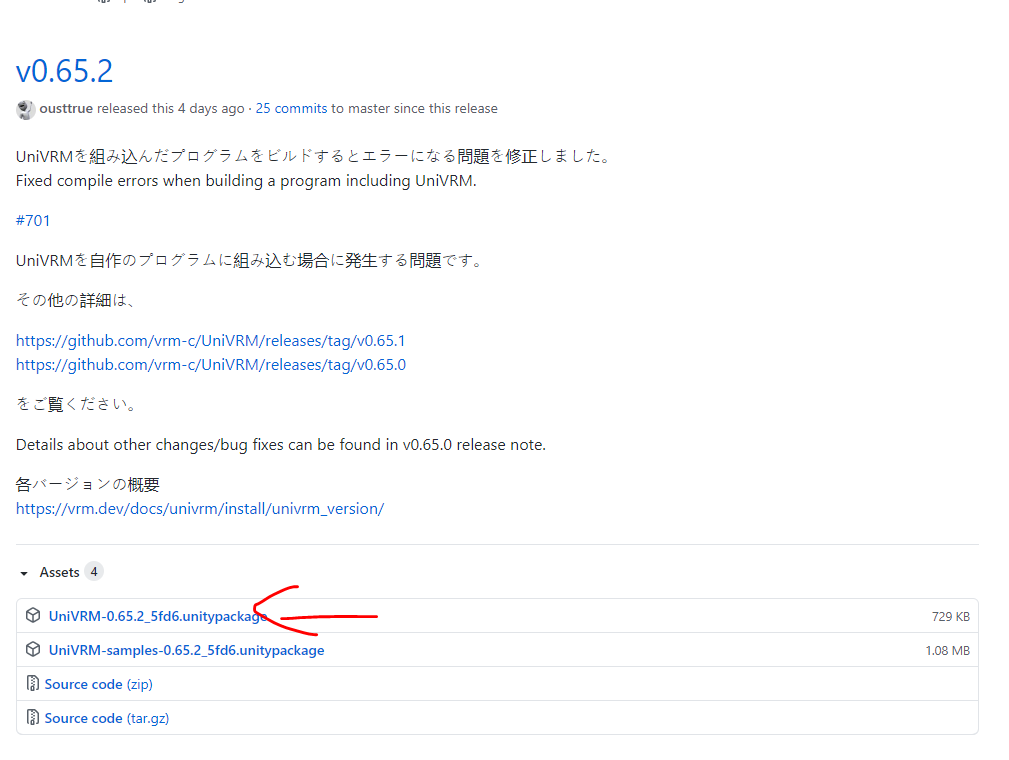
Task: Click package icon beside UniVRM-samples unitypackage
Action: 33,649
